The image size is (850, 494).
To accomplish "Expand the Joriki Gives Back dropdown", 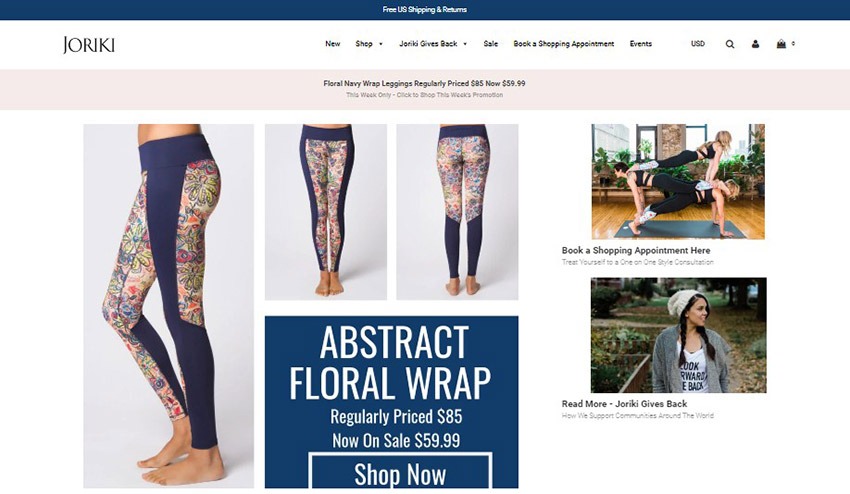I will (433, 44).
